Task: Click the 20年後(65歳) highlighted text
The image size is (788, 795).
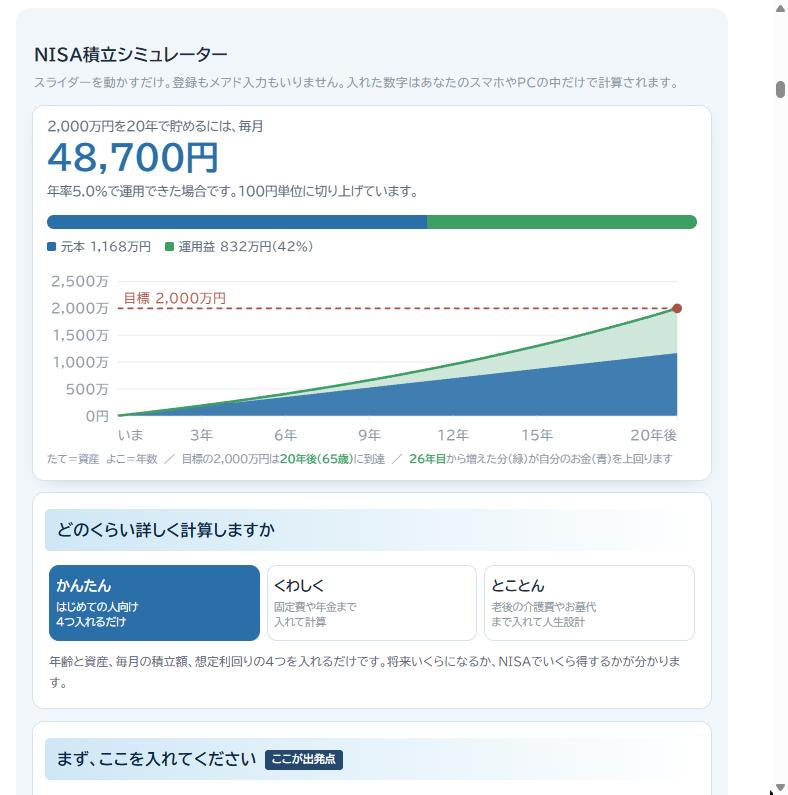Action: click(316, 459)
